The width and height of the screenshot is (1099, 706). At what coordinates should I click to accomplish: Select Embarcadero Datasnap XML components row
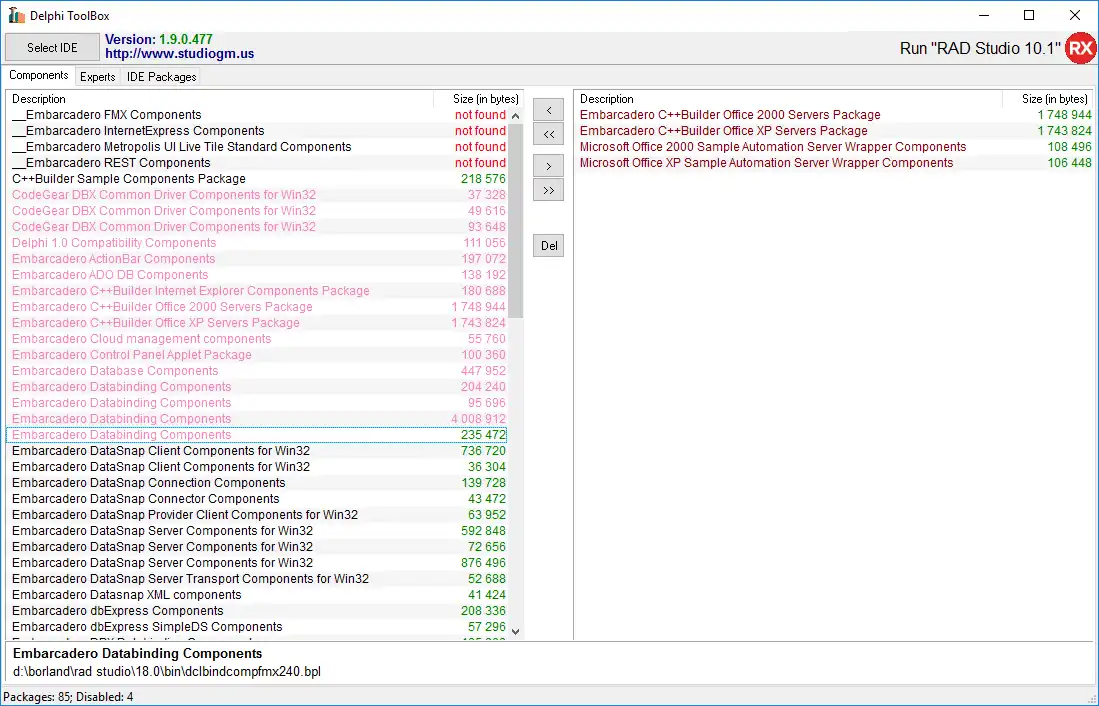pos(258,595)
